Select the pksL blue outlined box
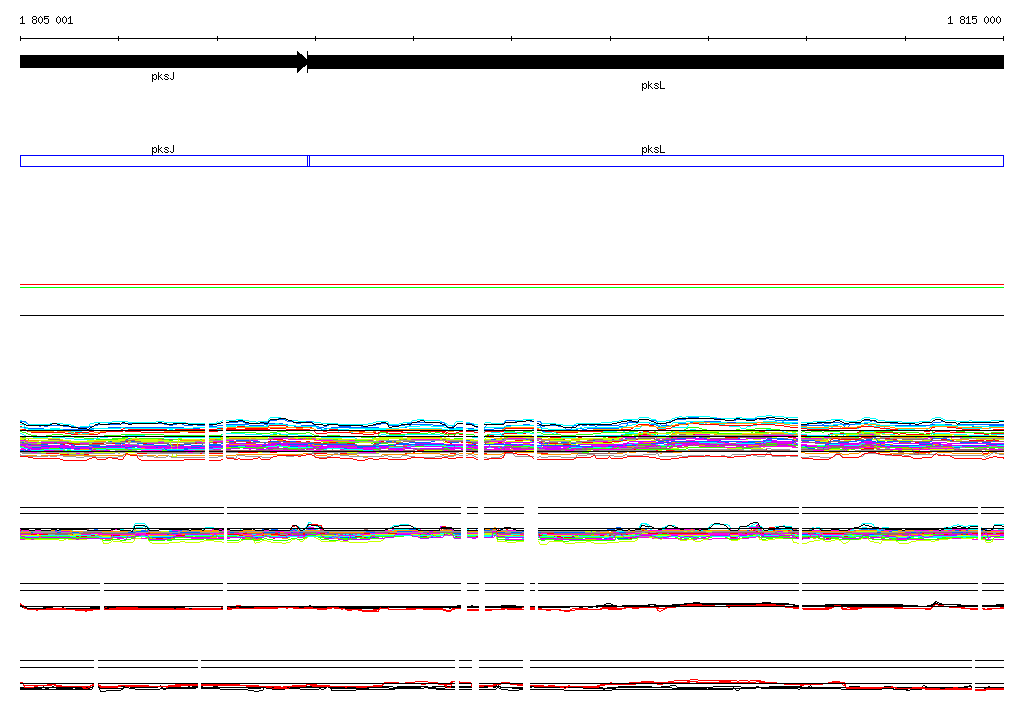Image resolution: width=1024 pixels, height=714 pixels. point(656,161)
